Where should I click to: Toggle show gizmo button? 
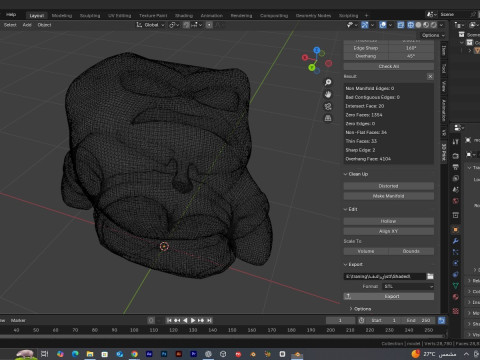click(x=365, y=25)
